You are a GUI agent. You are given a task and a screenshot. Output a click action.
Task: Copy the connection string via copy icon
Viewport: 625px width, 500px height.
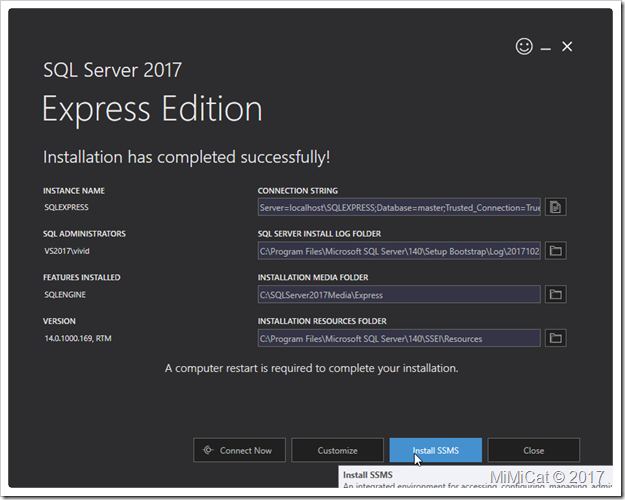coord(556,207)
